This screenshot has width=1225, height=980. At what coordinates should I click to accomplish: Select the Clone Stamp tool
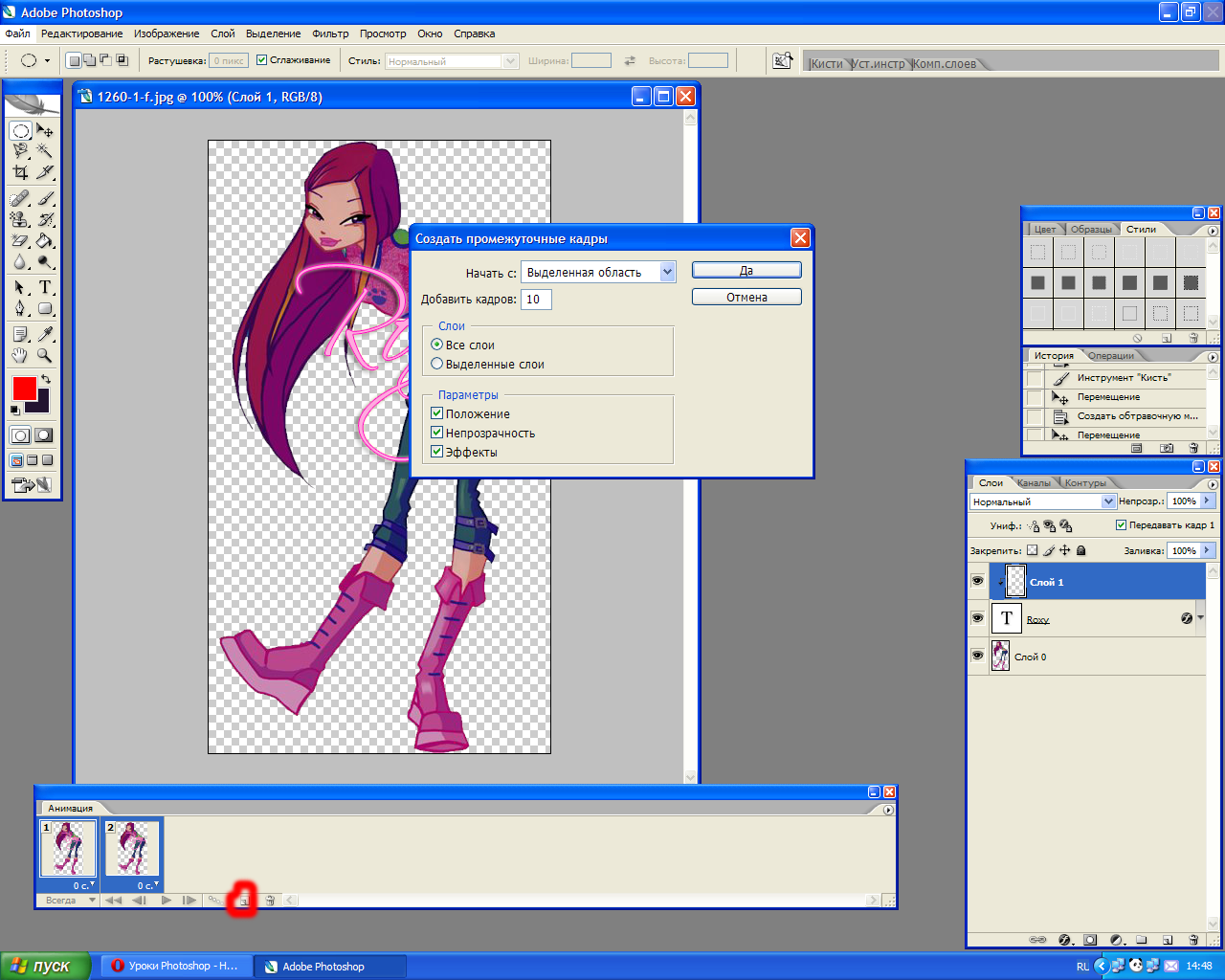click(20, 219)
